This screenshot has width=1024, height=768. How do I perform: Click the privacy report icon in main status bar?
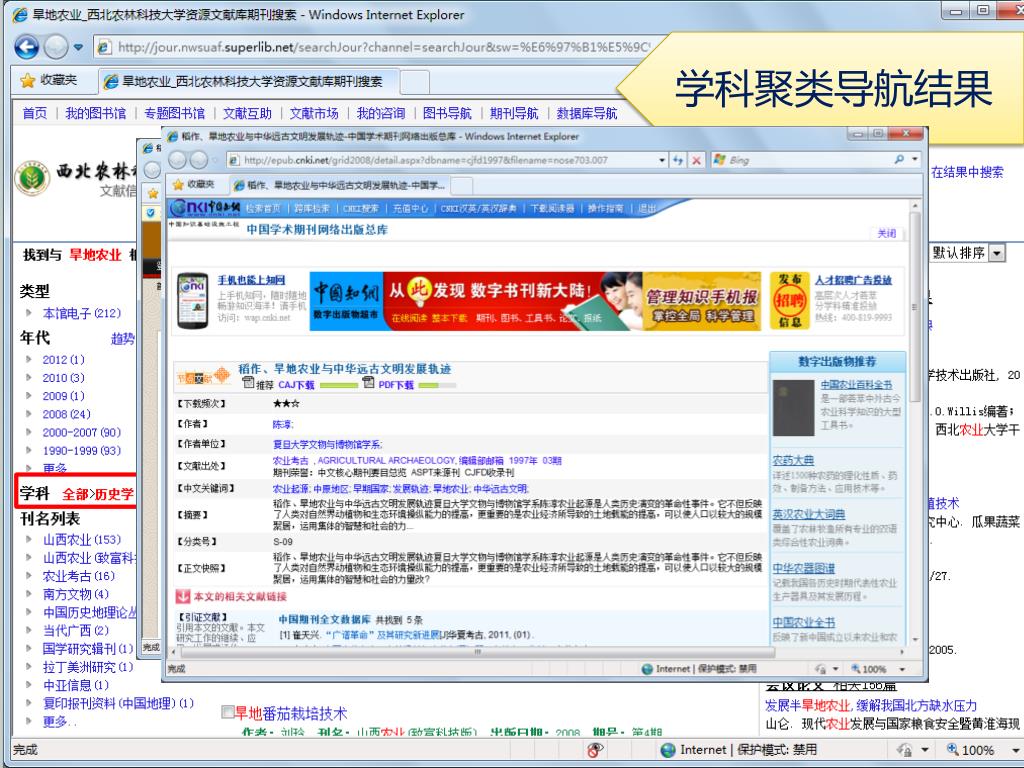(594, 750)
